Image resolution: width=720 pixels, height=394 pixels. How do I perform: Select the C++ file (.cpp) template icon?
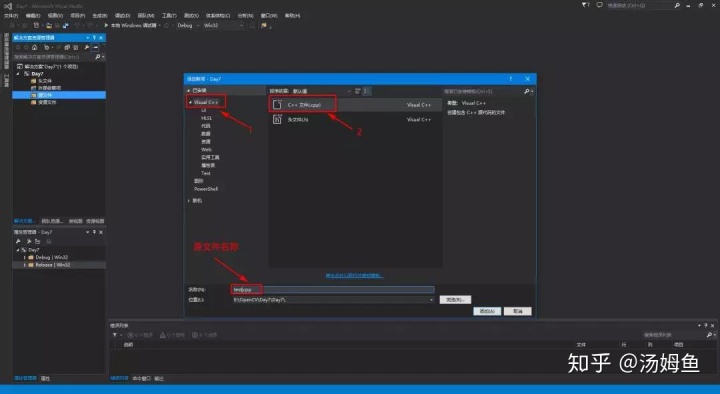click(x=277, y=105)
